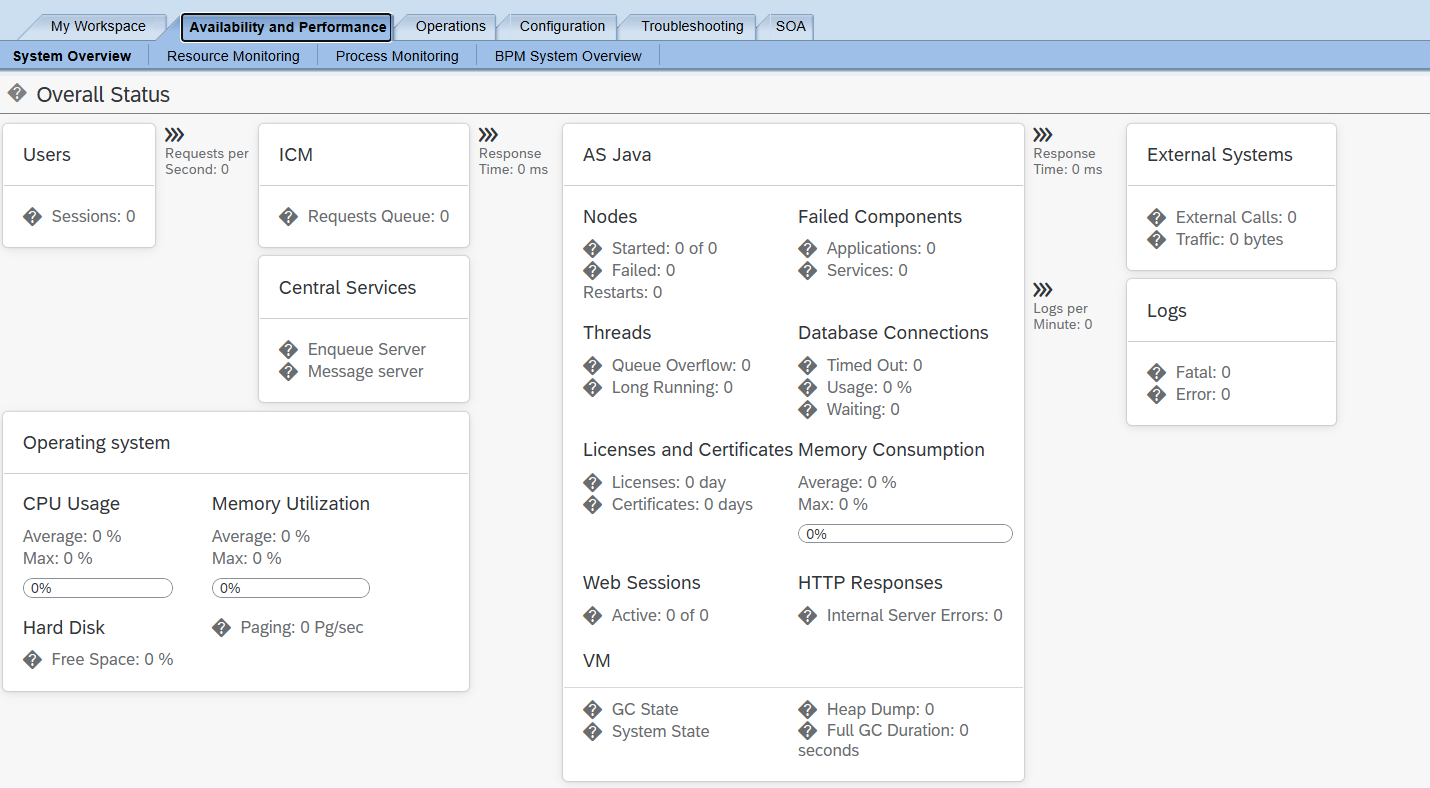
Task: Click the Memory Consumption progress bar
Action: point(904,533)
